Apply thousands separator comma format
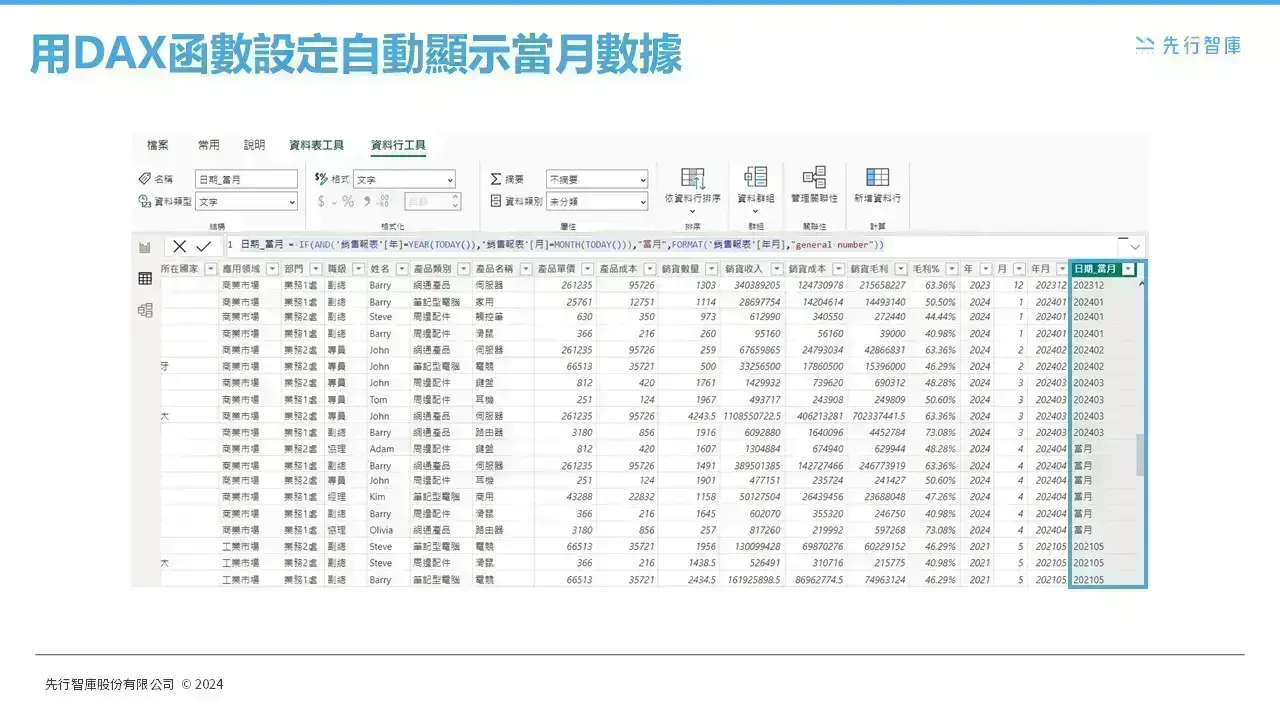This screenshot has width=1280, height=720. tap(367, 201)
